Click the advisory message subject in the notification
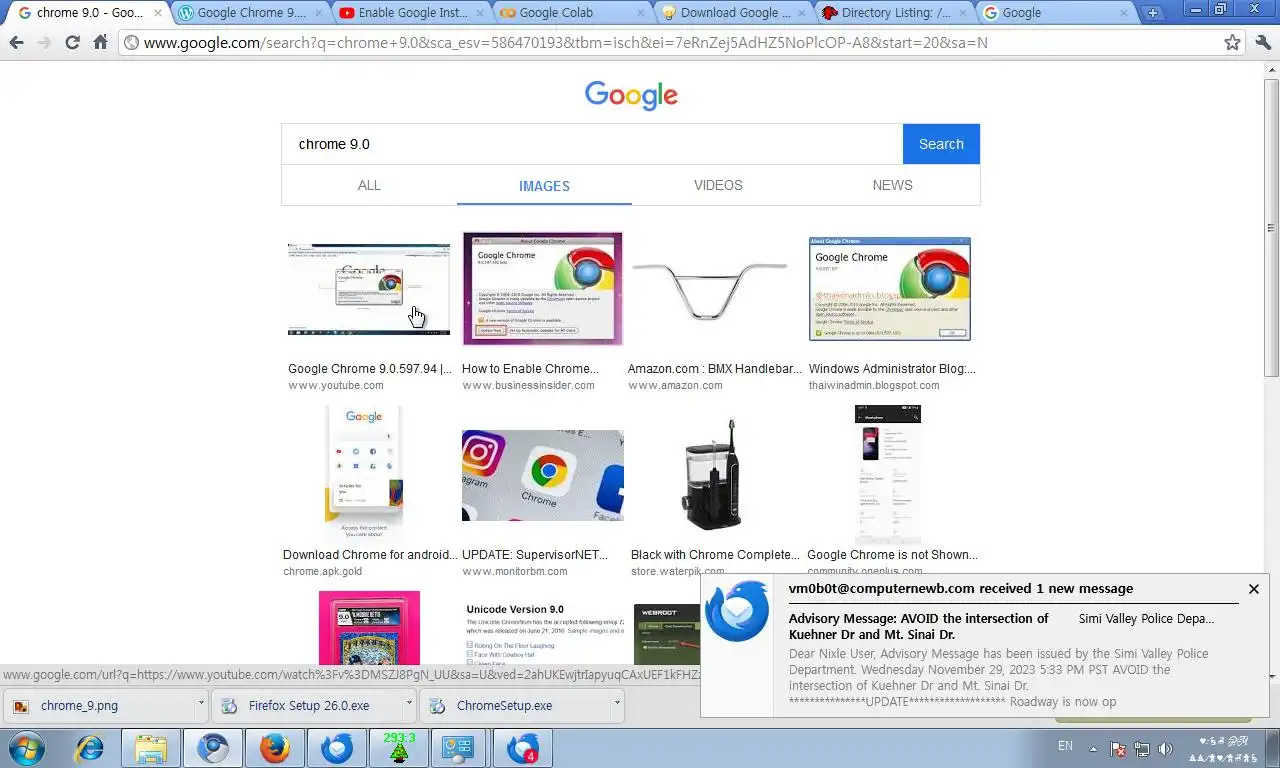Image resolution: width=1280 pixels, height=768 pixels. coord(919,626)
